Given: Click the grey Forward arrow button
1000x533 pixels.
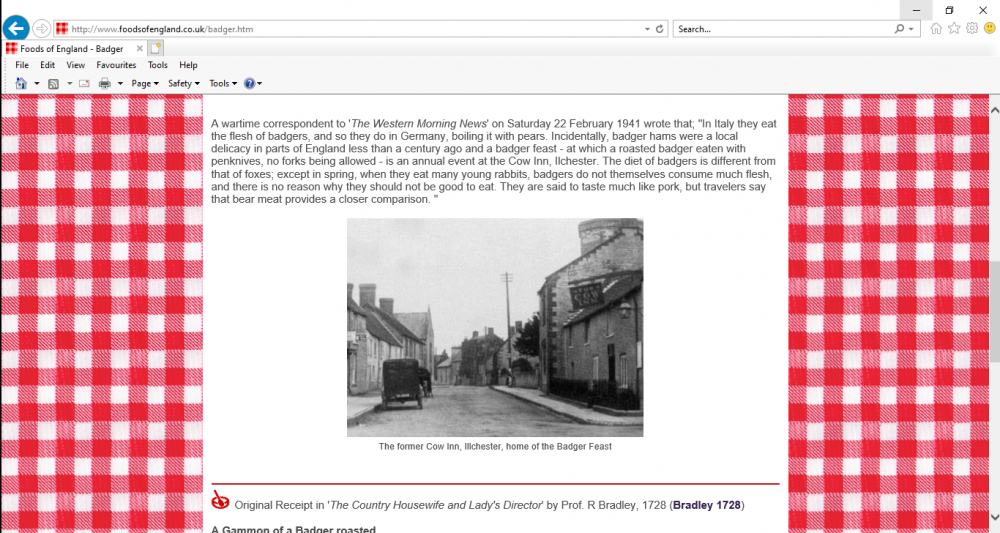Looking at the screenshot, I should [x=41, y=29].
